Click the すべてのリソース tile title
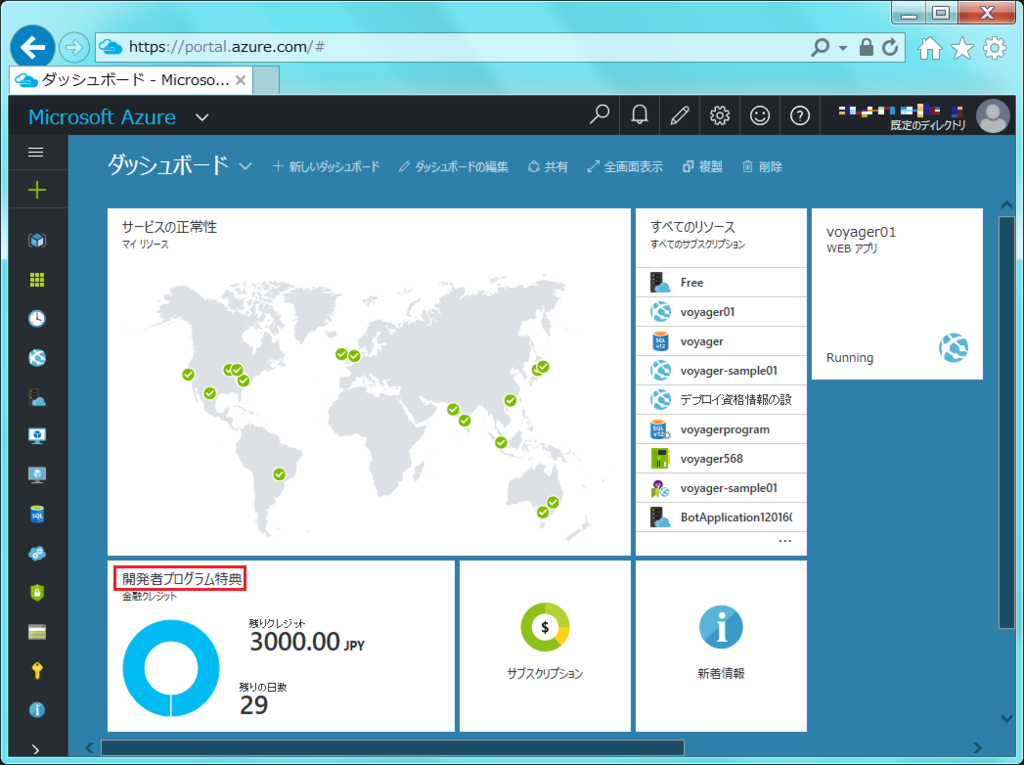Viewport: 1024px width, 765px height. (x=693, y=227)
